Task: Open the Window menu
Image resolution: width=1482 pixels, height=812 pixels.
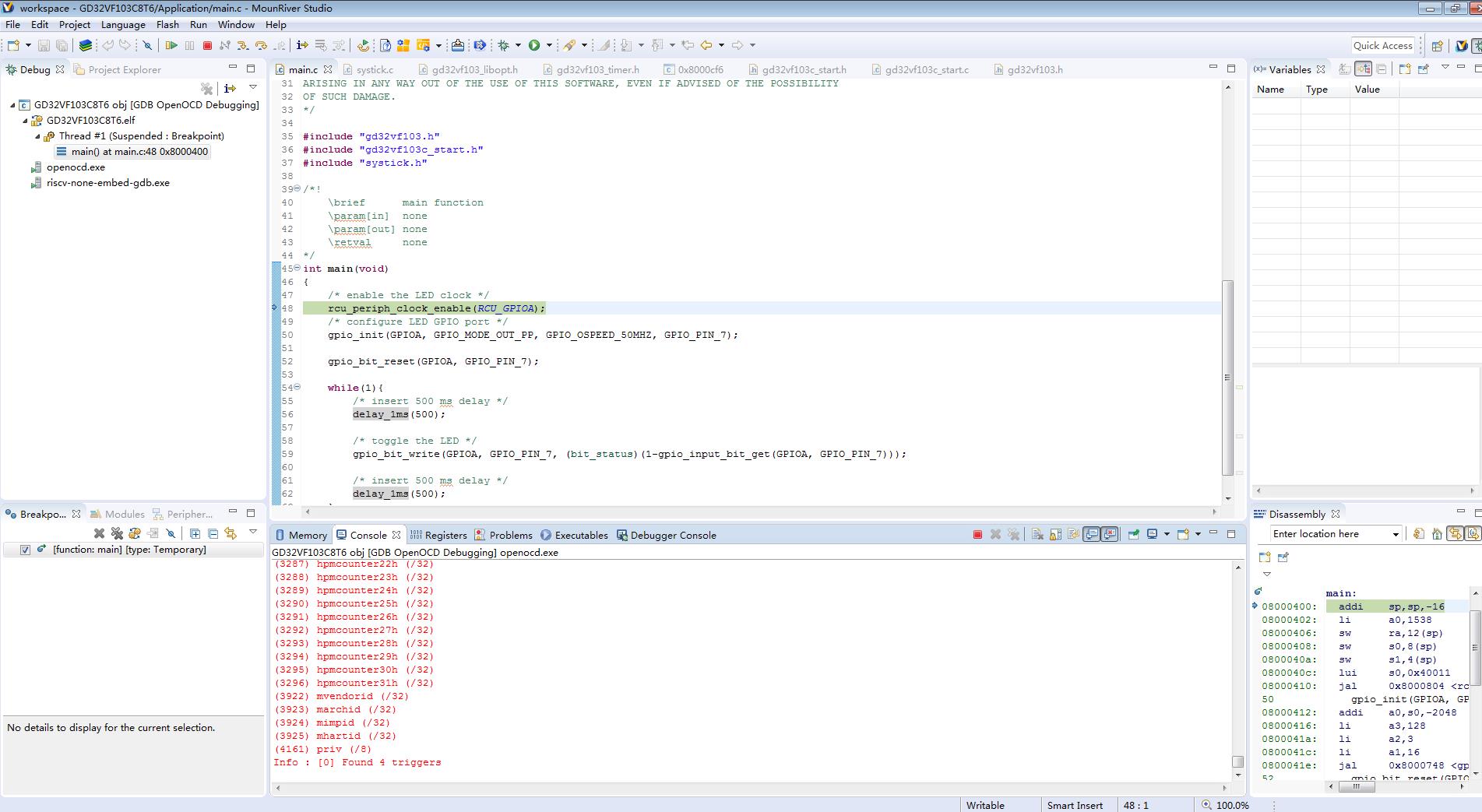Action: click(x=236, y=24)
